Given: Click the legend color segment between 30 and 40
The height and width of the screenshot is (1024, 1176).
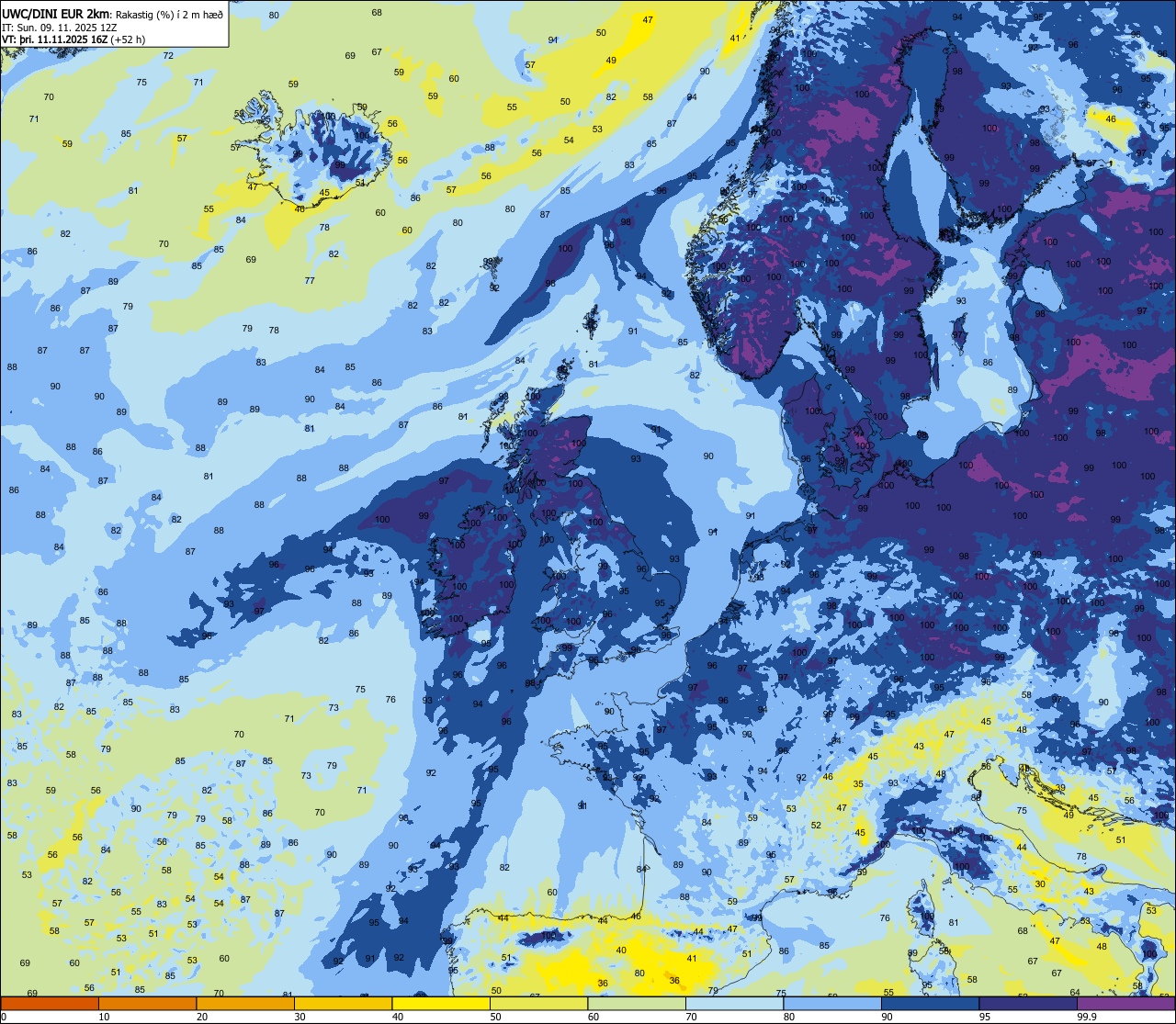Looking at the screenshot, I should click(343, 1003).
